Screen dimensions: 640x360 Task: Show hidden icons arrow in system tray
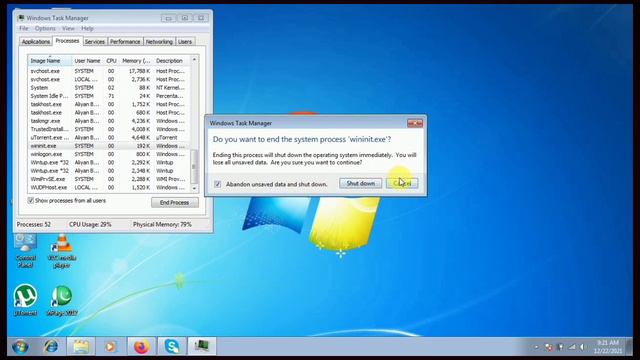(536, 347)
